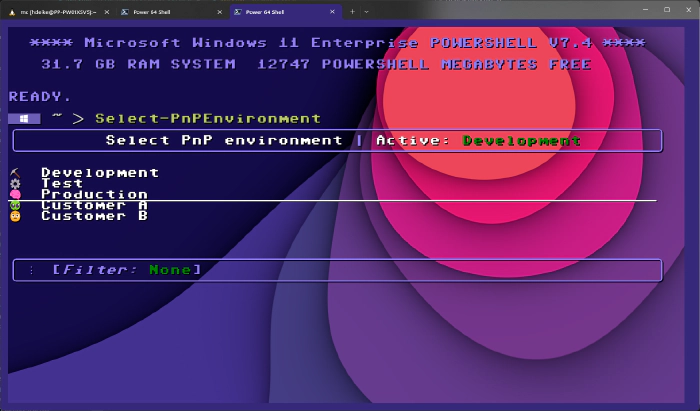Click the PowerShell icon on the active tab
Viewport: 700px width, 411px height.
coord(238,10)
